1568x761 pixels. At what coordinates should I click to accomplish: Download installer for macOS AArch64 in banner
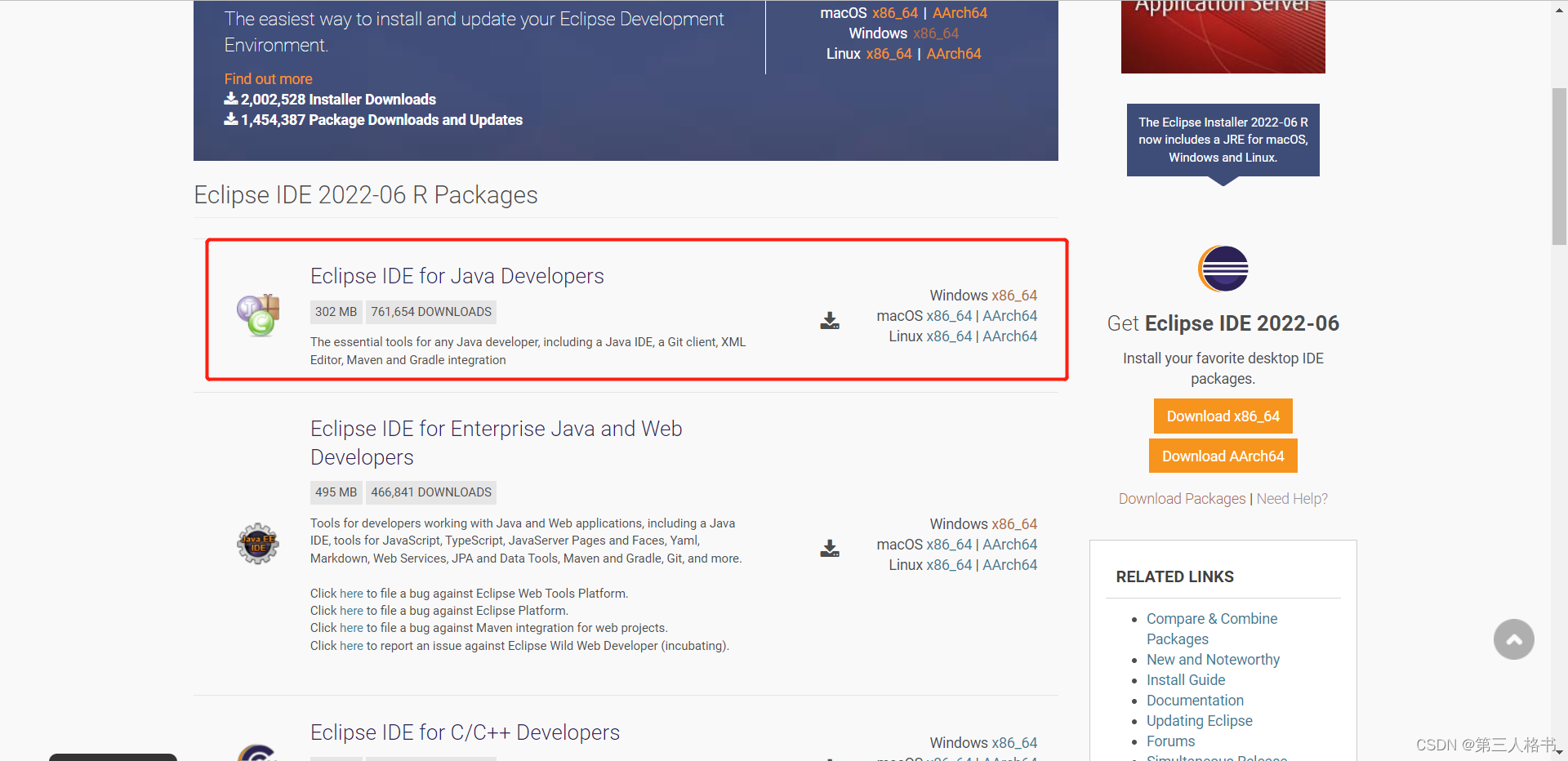click(x=960, y=13)
